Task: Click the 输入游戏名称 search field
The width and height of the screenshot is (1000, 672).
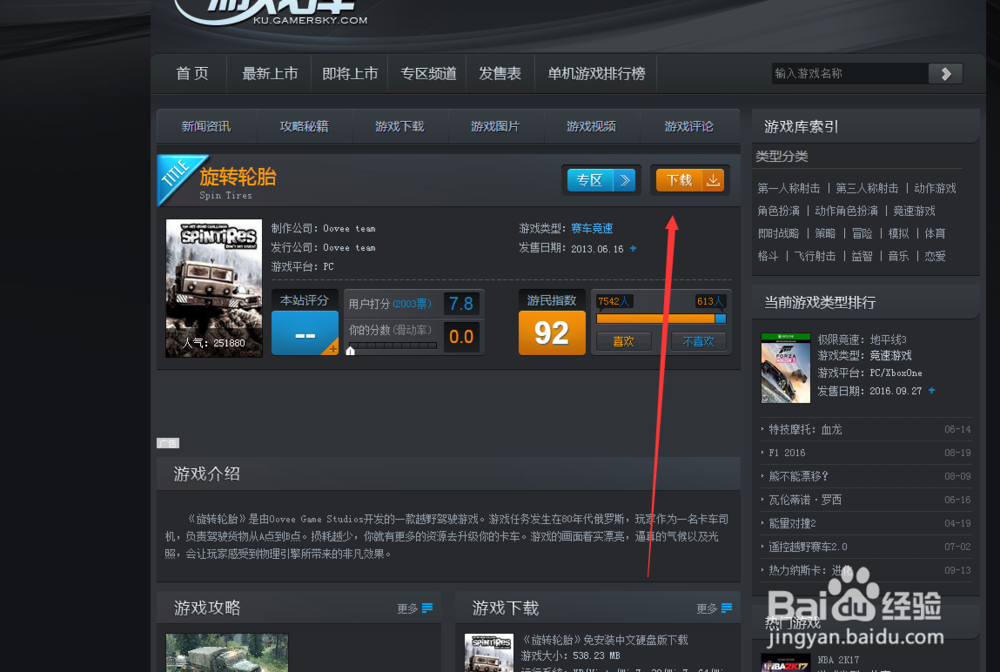Action: click(x=849, y=74)
